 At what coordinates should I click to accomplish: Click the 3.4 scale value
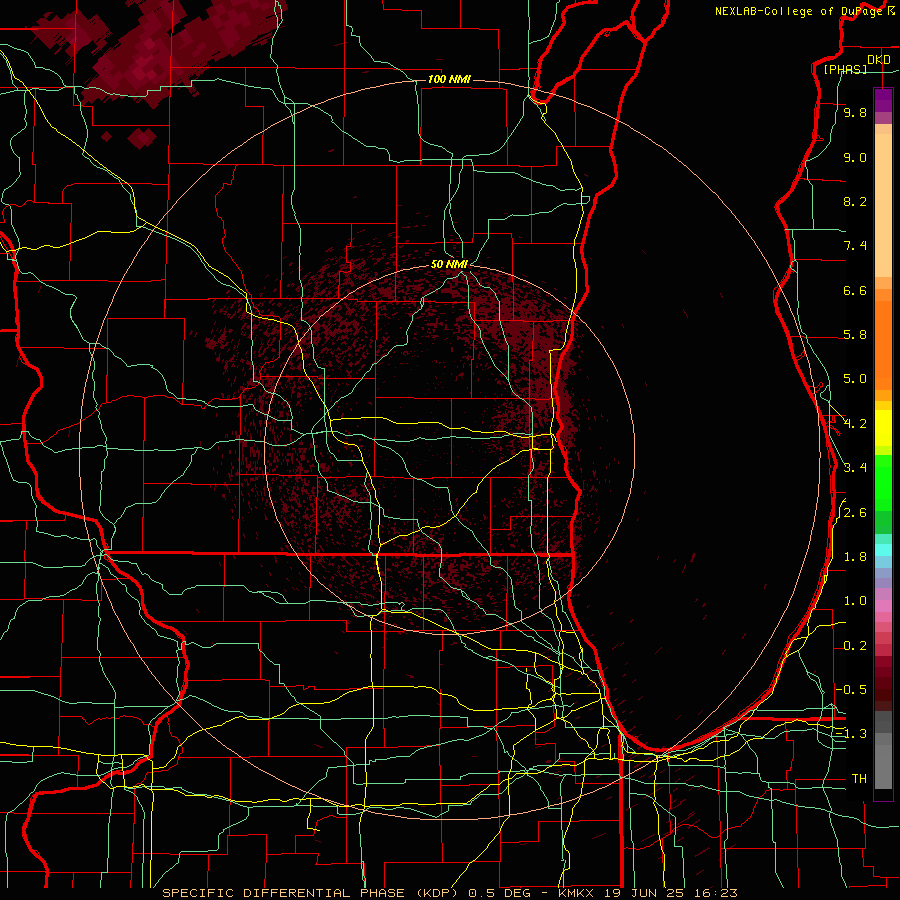point(855,468)
